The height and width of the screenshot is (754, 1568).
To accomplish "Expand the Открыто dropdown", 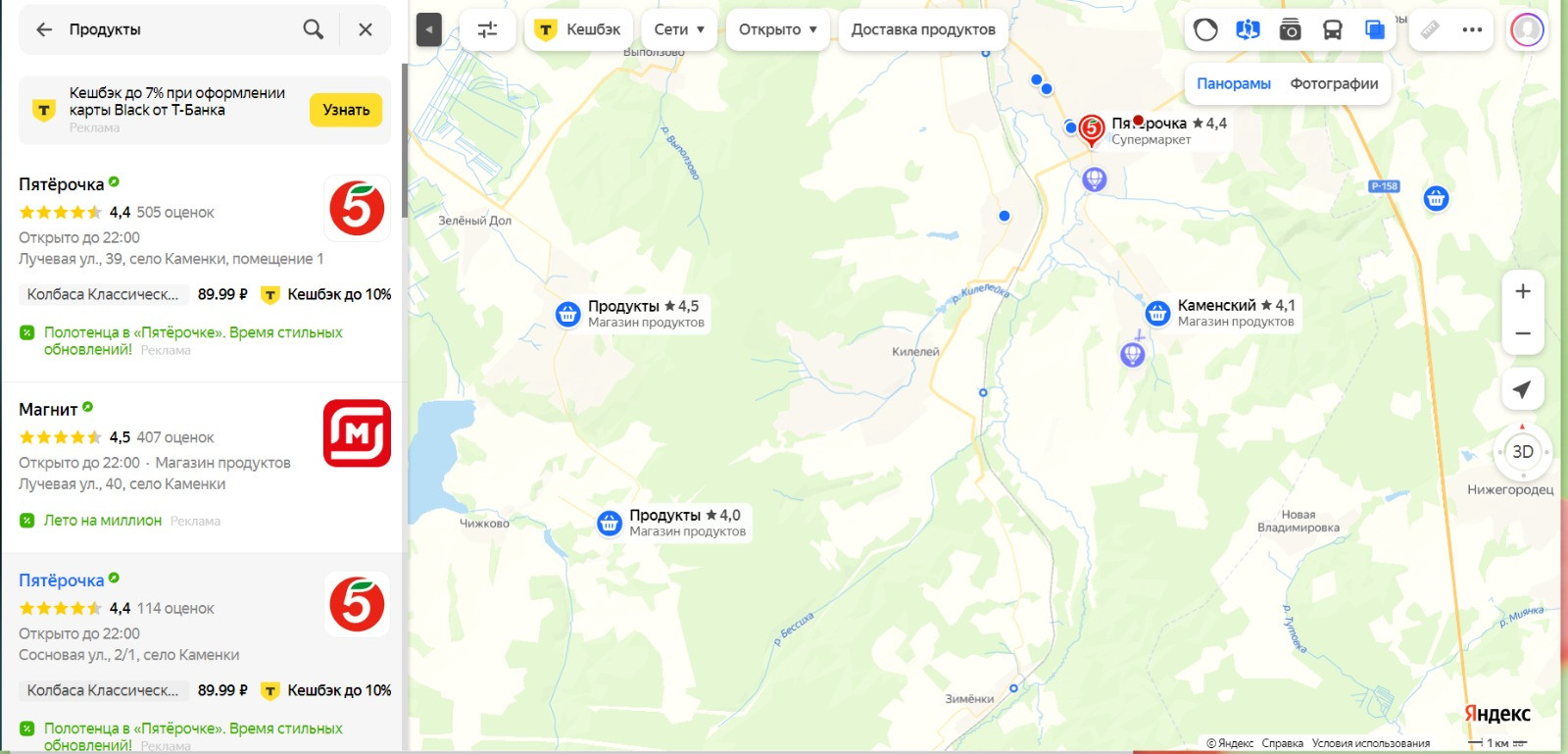I will click(x=778, y=29).
